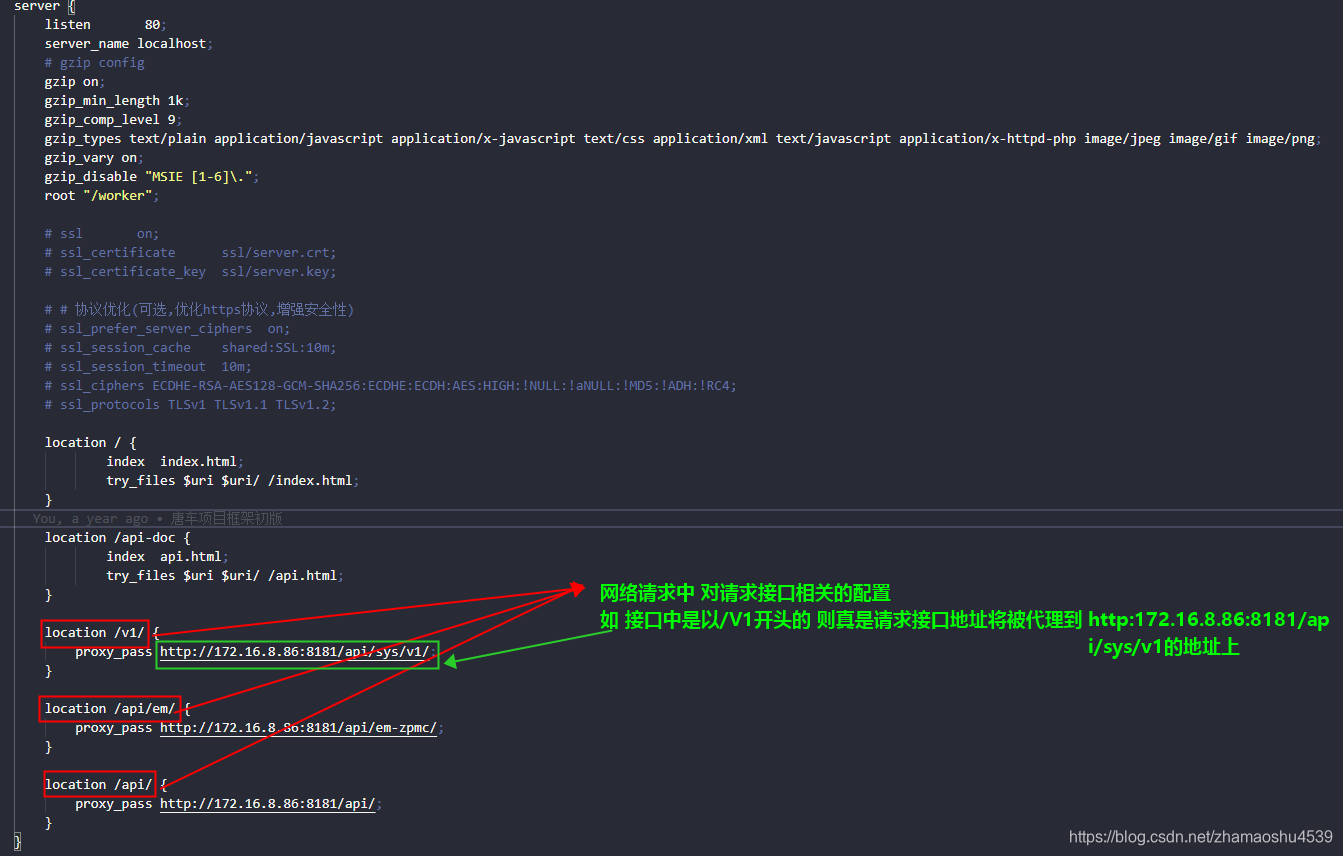1343x856 pixels.
Task: Click the 'index api.html;' line
Action: point(168,556)
